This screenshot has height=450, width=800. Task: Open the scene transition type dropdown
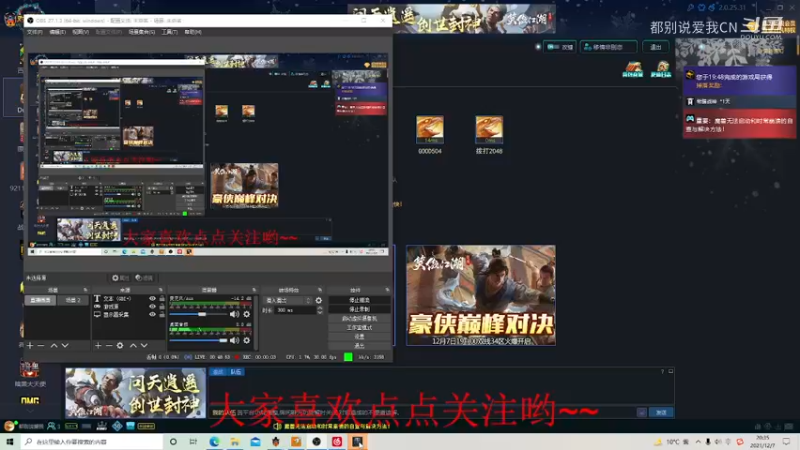(x=288, y=301)
